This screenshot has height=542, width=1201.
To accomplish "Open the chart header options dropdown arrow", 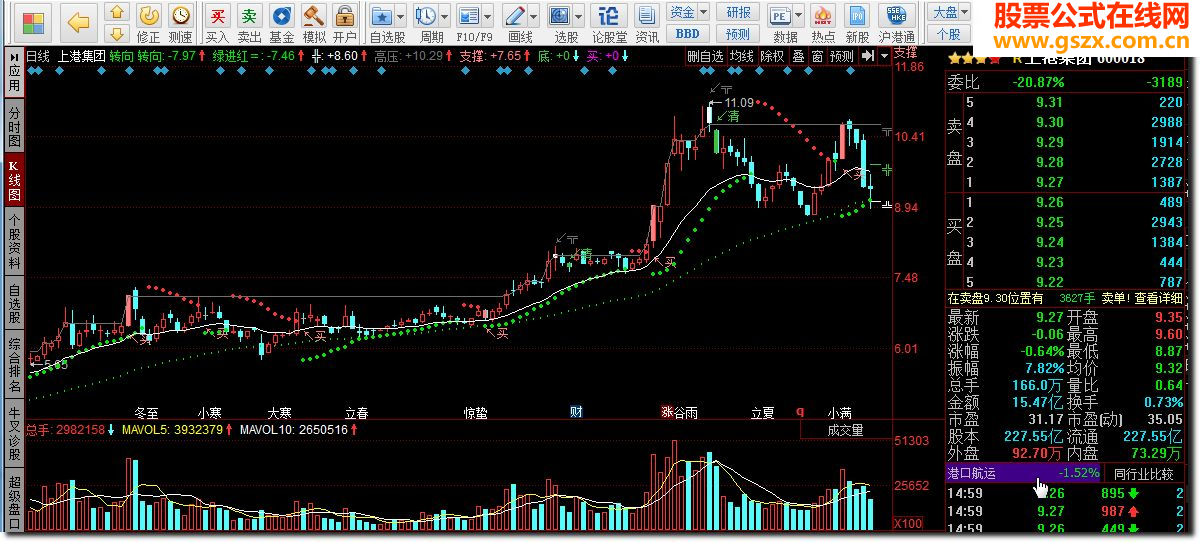I will tap(883, 56).
